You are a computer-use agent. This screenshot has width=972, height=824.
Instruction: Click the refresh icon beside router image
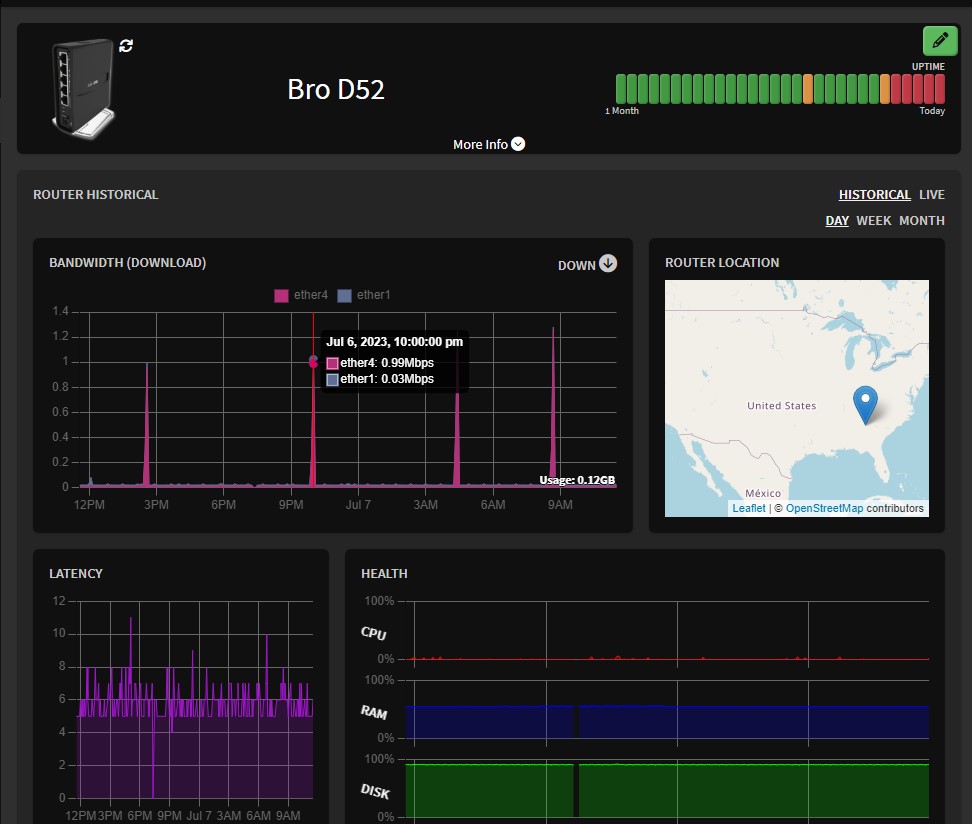[126, 45]
